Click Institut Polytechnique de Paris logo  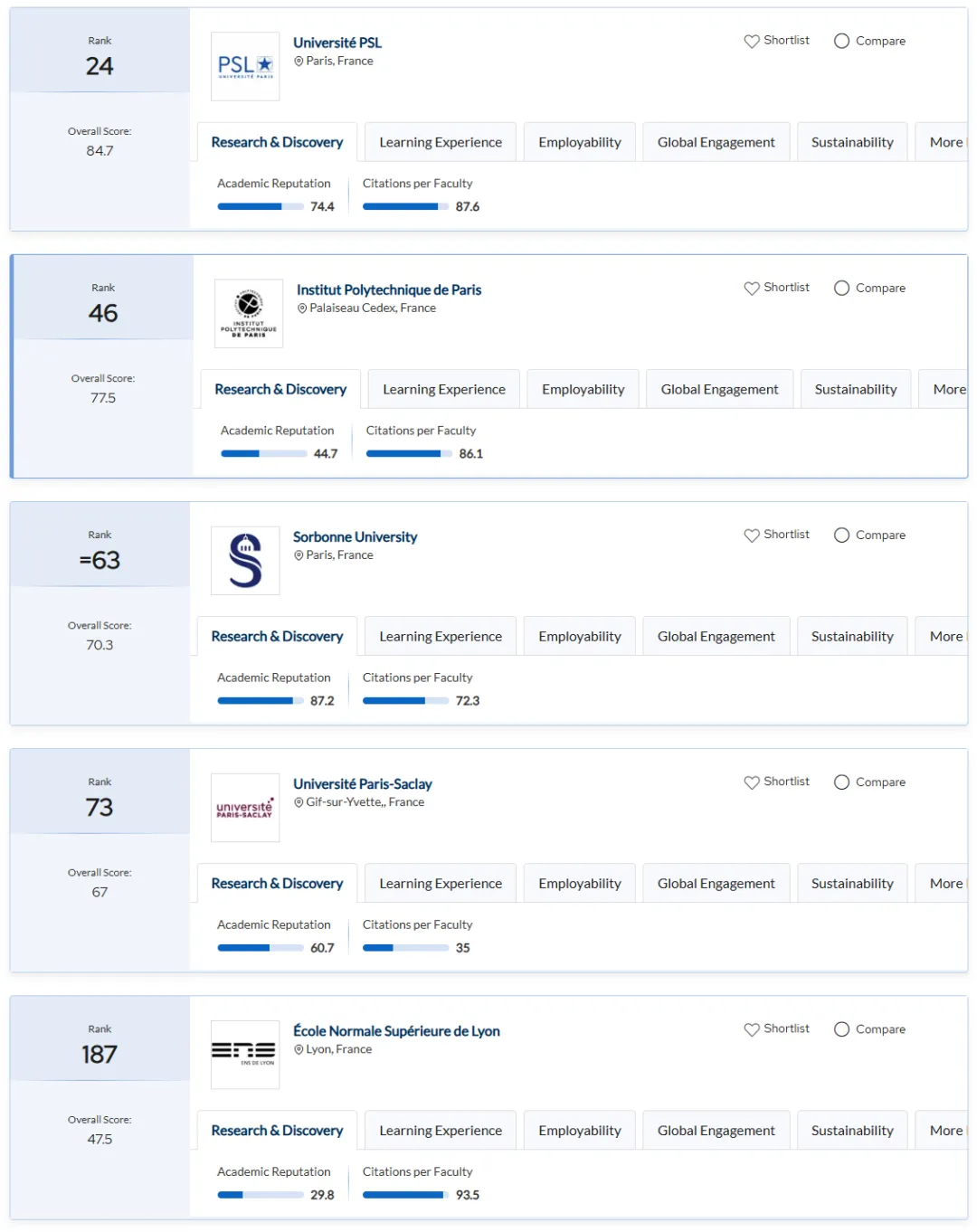pyautogui.click(x=249, y=314)
